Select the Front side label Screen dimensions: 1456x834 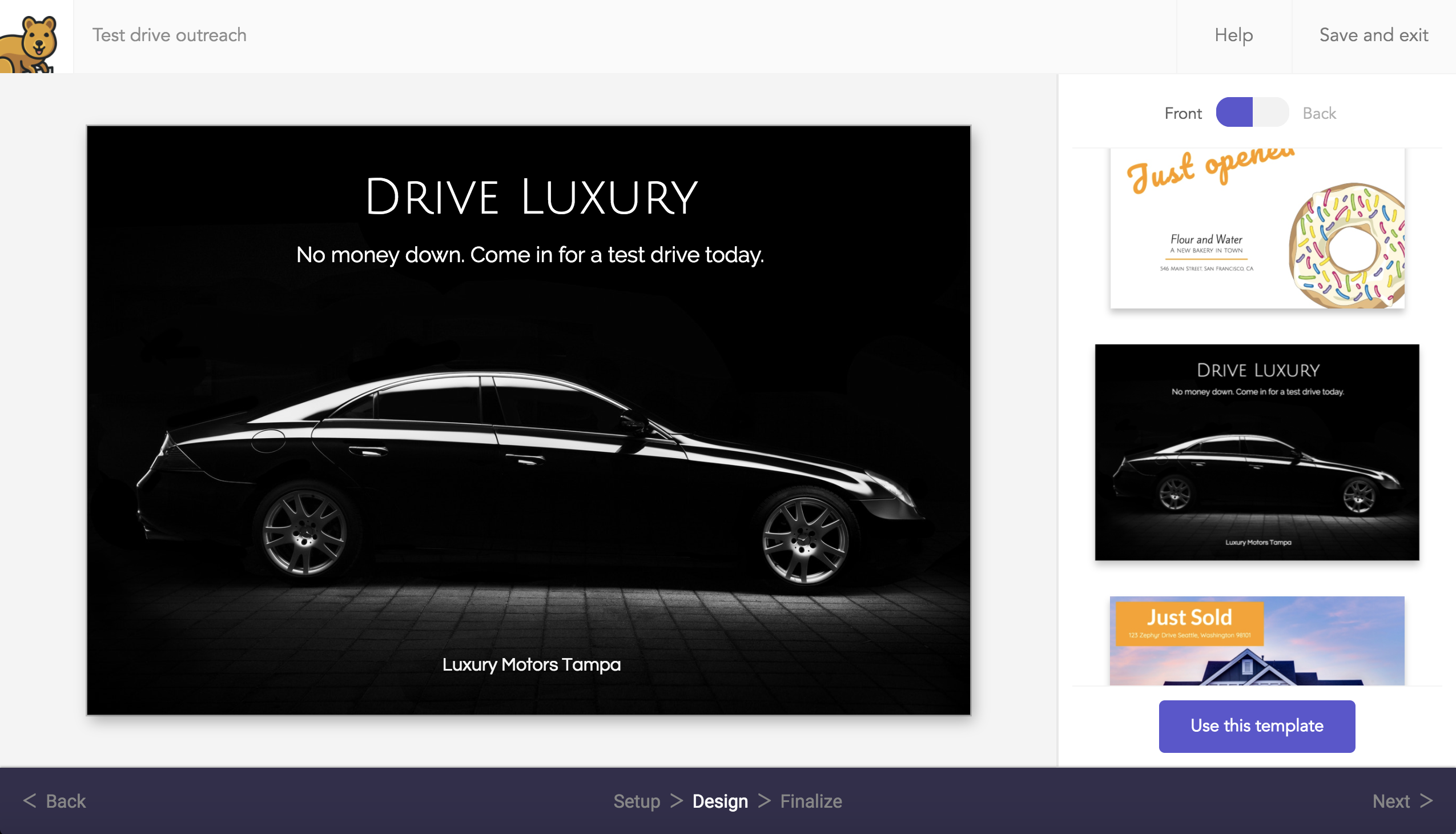point(1183,114)
